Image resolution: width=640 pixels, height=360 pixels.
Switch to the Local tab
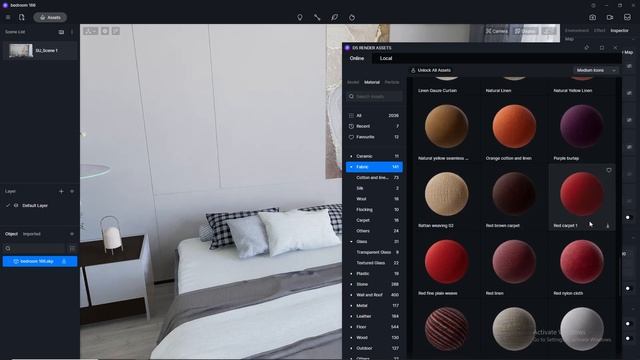(386, 58)
